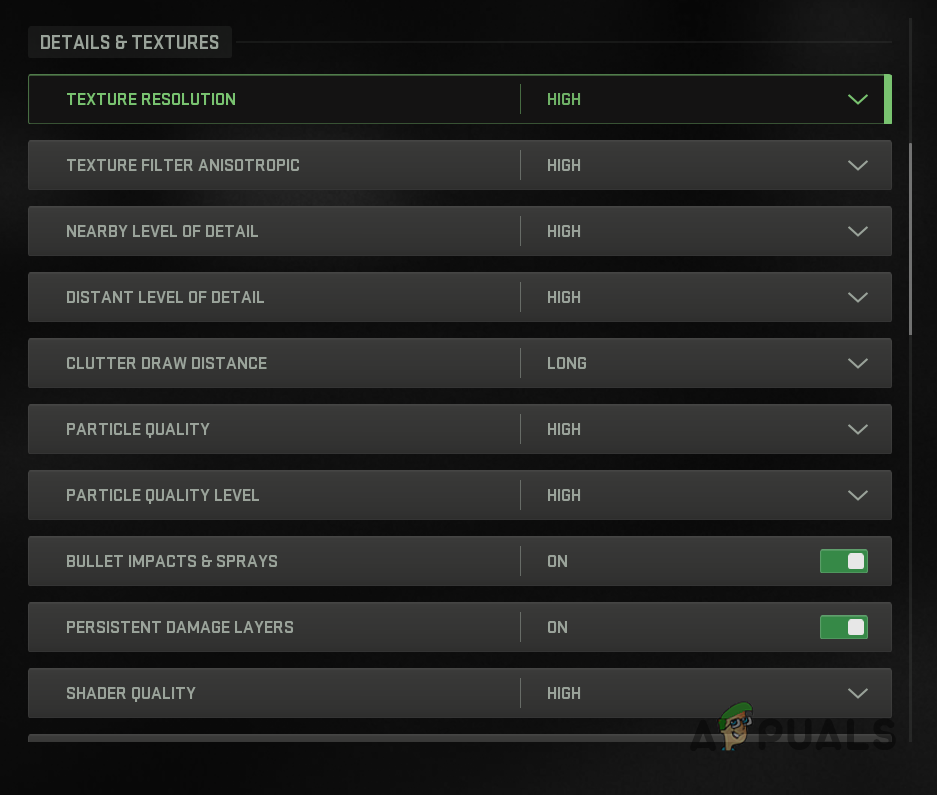
Task: Select Particle Quality Level label
Action: [163, 496]
